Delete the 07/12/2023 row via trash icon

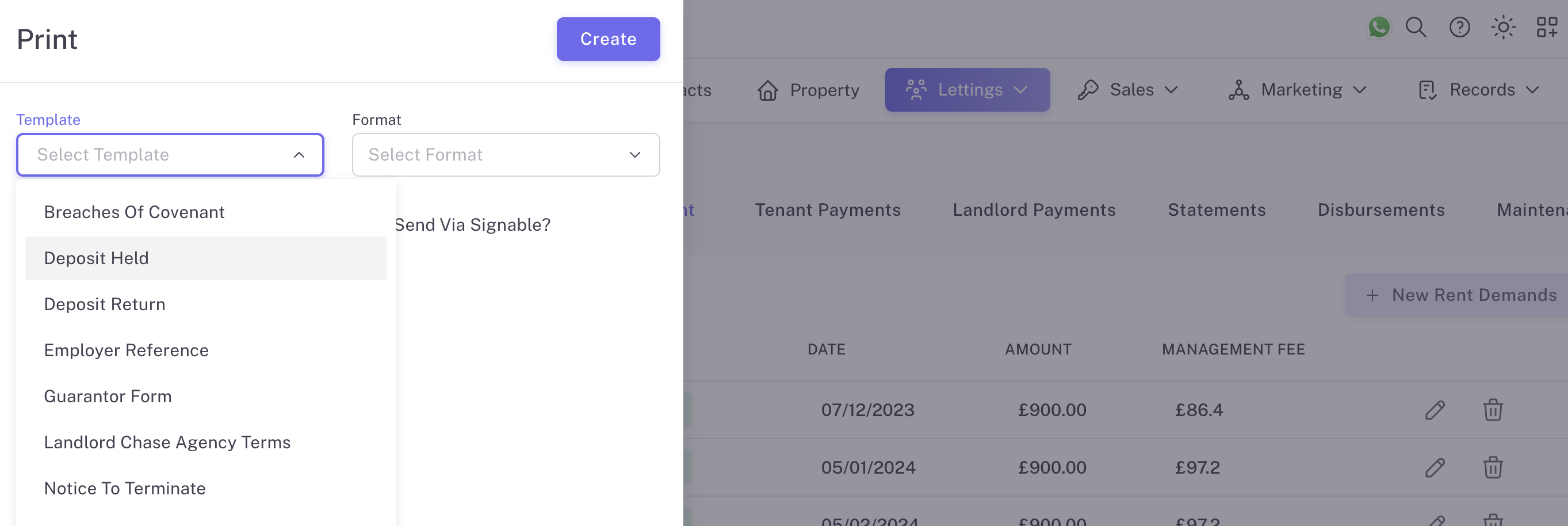1493,410
